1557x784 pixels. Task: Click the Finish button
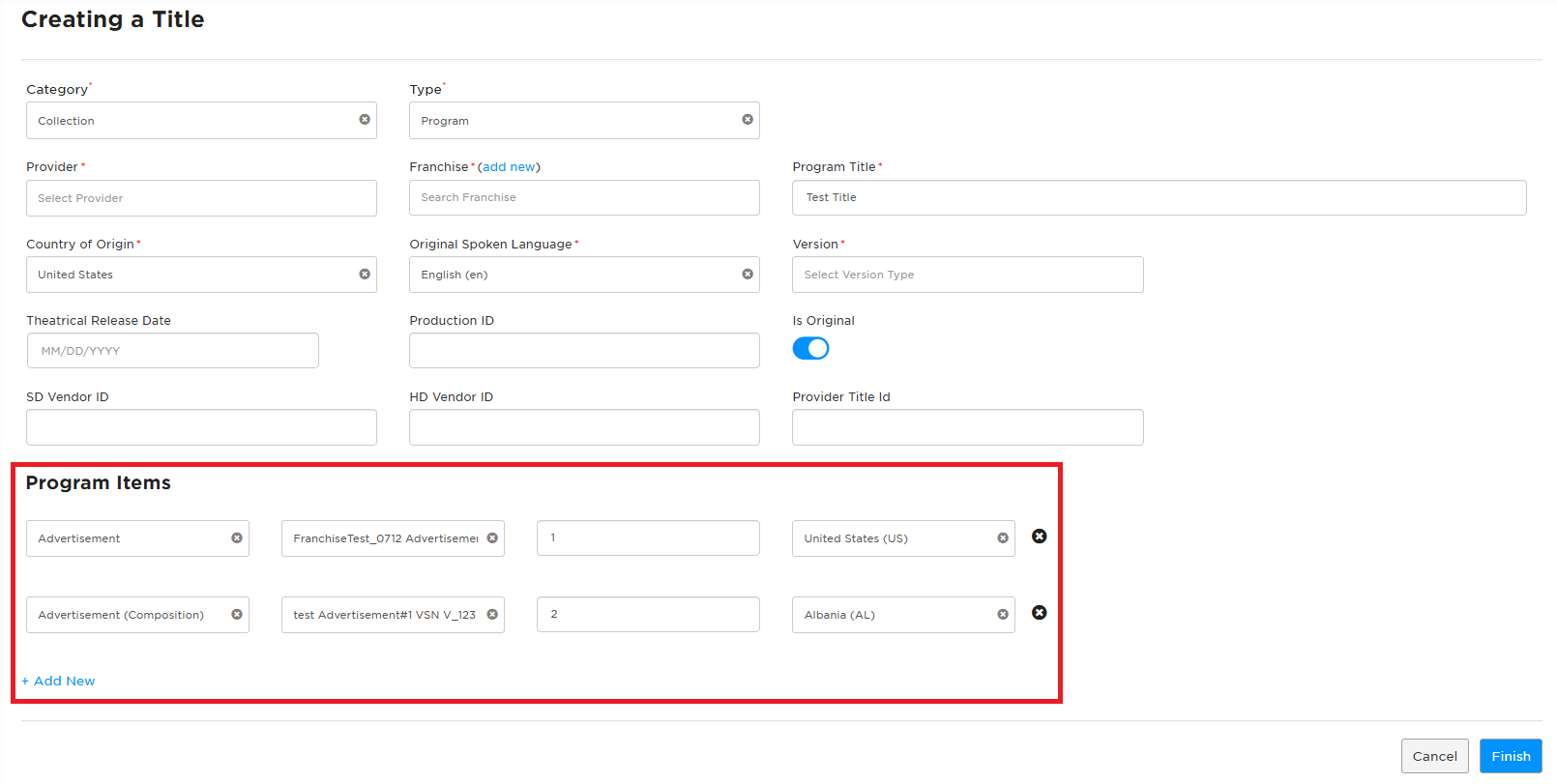(1511, 756)
